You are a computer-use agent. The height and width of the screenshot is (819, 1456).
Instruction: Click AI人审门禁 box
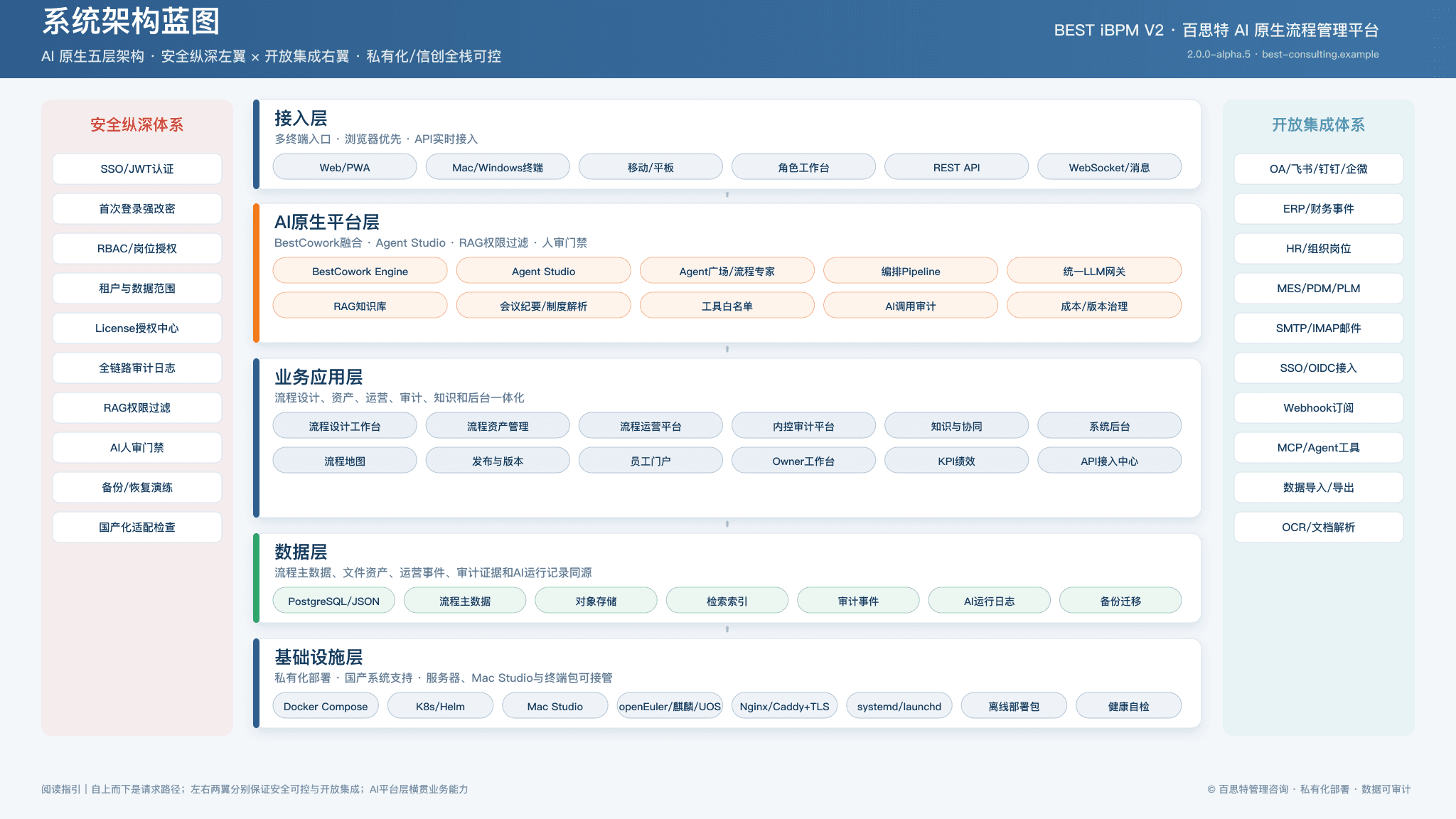point(137,447)
